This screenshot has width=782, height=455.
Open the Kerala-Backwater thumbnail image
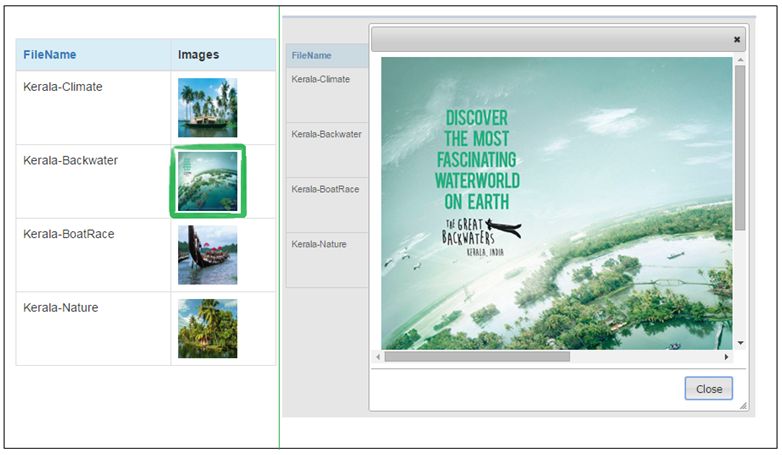pyautogui.click(x=207, y=181)
